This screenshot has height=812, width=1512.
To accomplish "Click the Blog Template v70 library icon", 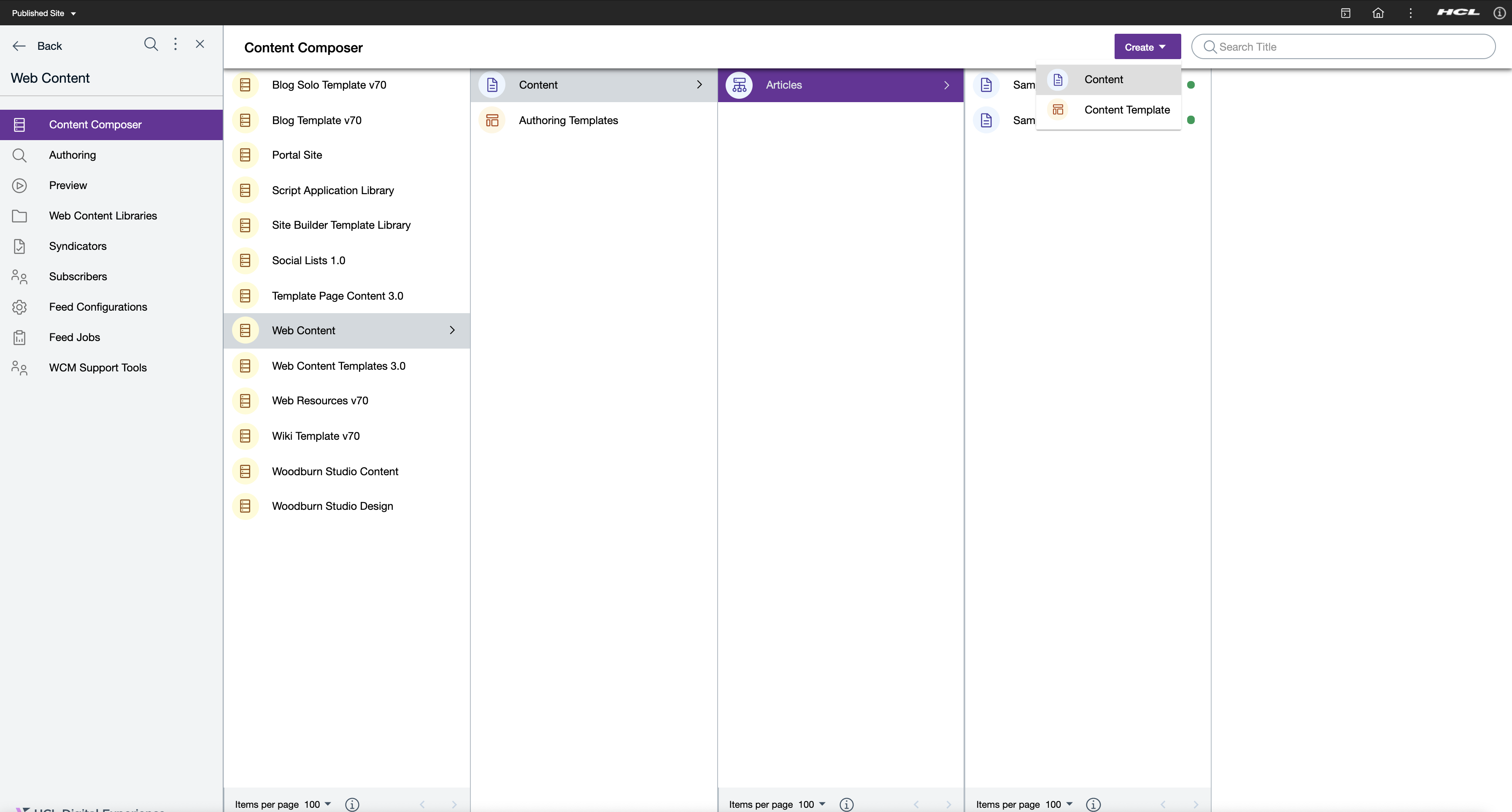I will (246, 120).
